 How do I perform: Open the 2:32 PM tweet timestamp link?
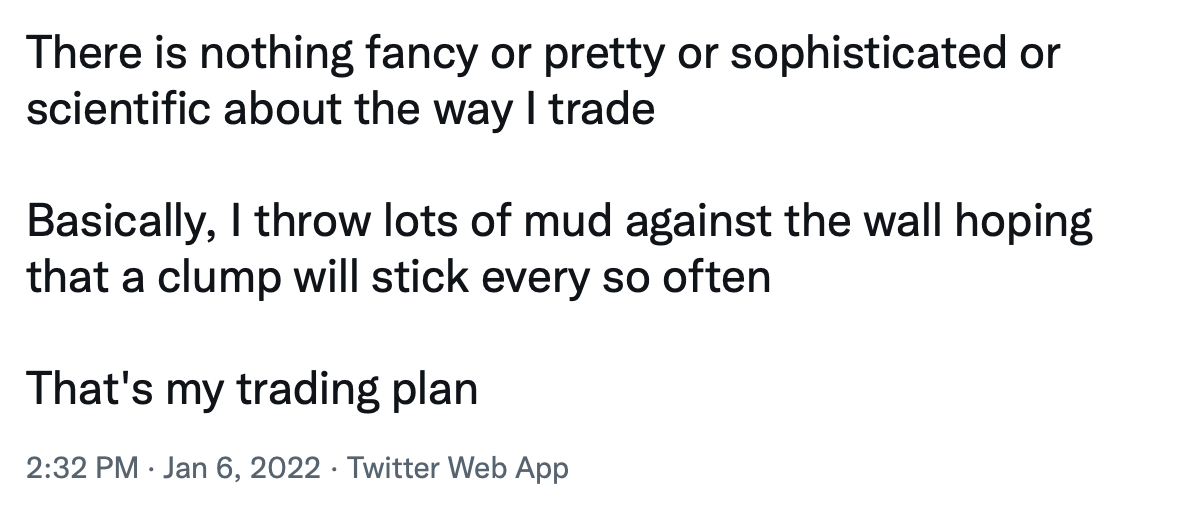click(x=83, y=468)
